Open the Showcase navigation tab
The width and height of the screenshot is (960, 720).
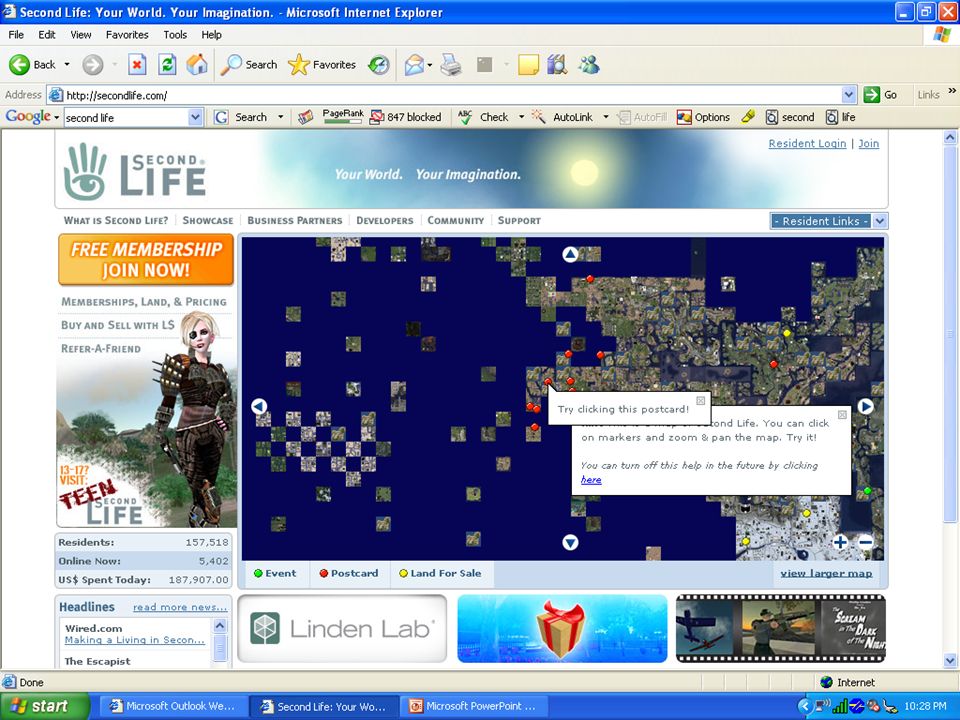pyautogui.click(x=208, y=220)
